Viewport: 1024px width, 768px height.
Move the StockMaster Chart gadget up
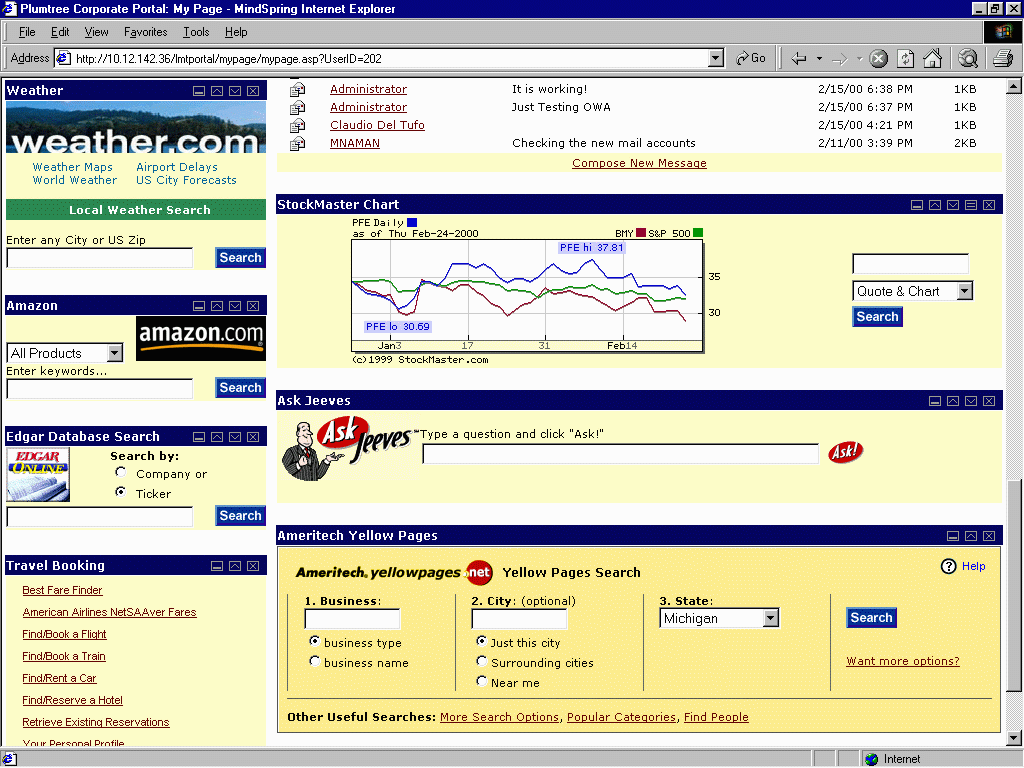point(935,205)
